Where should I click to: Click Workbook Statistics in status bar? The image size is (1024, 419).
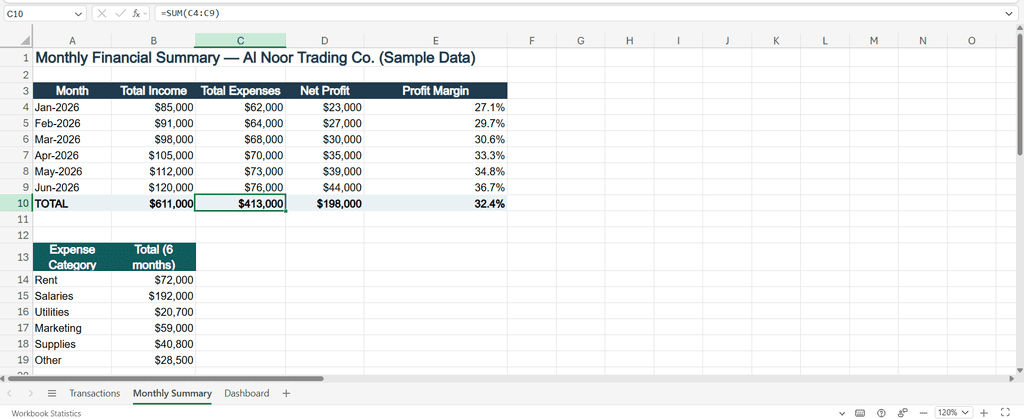pyautogui.click(x=46, y=413)
